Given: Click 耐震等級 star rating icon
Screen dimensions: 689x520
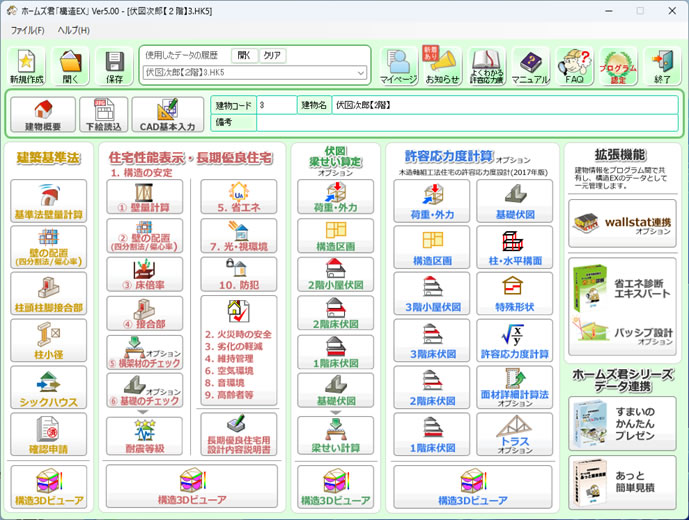Looking at the screenshot, I should pyautogui.click(x=145, y=436).
